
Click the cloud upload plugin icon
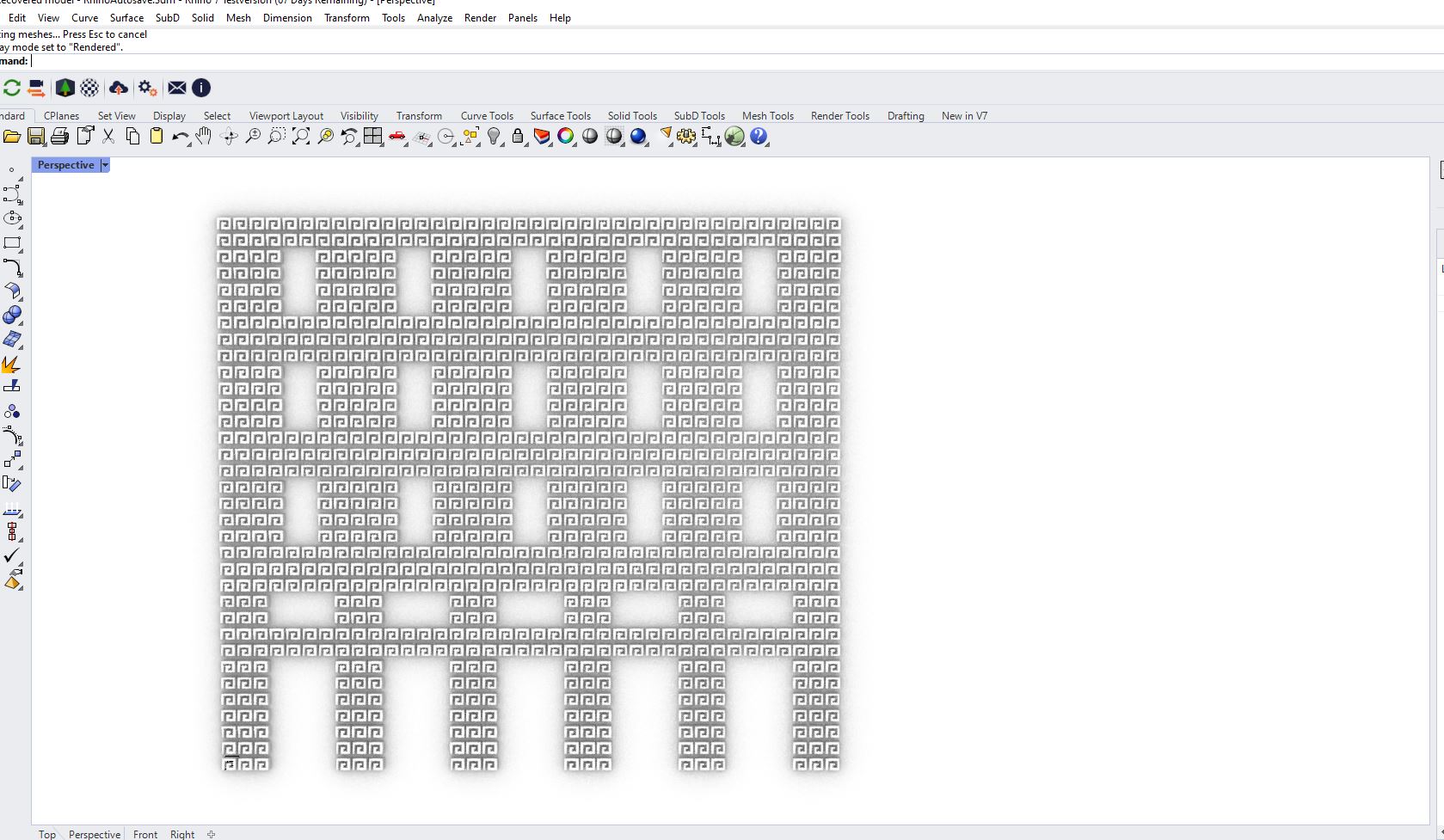tap(119, 88)
